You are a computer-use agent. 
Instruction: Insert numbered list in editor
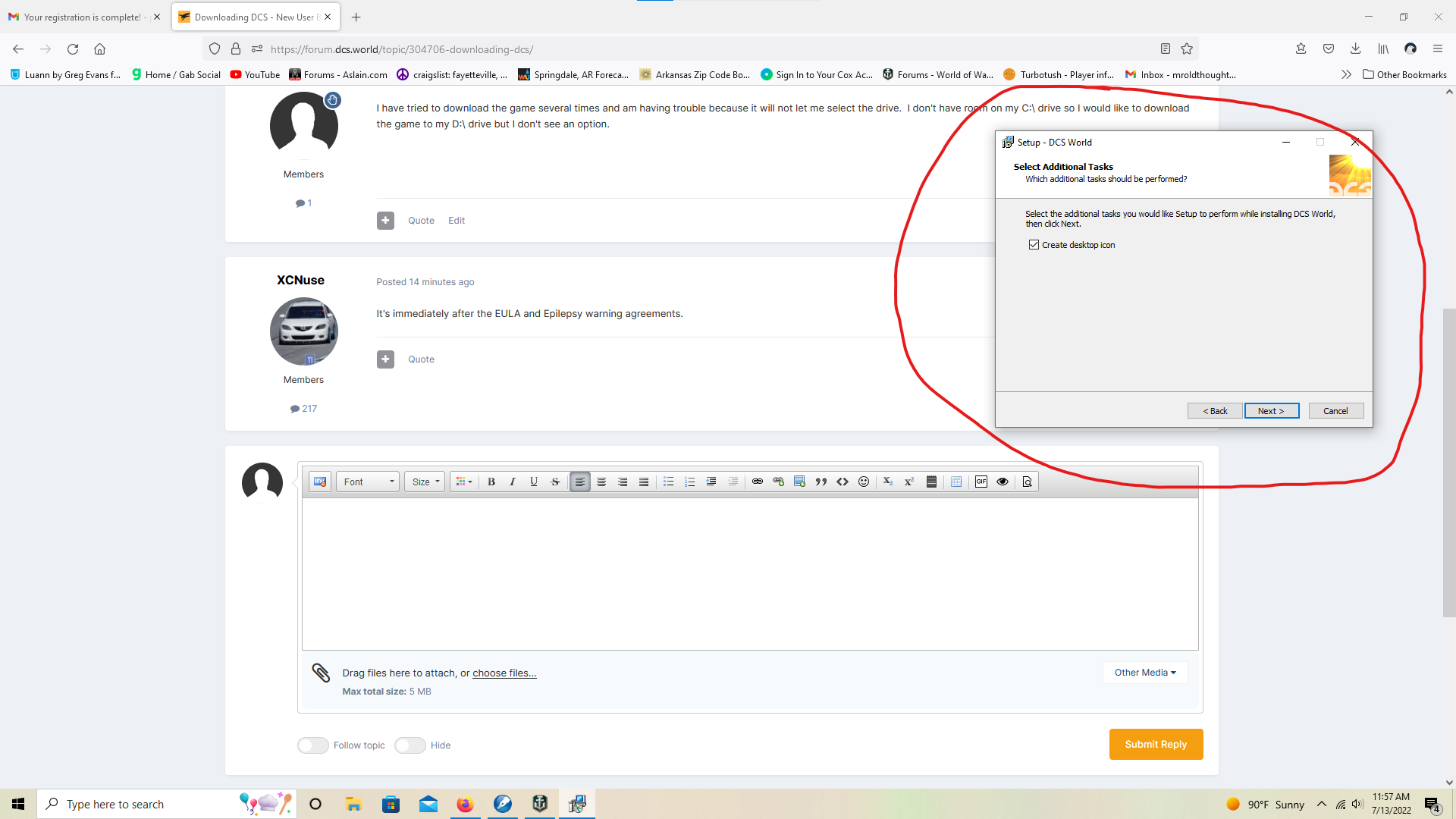tap(690, 482)
